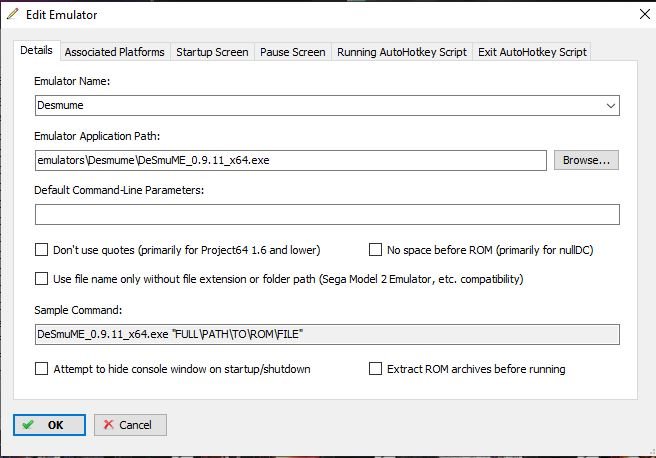Image resolution: width=656 pixels, height=458 pixels.
Task: Check Use file name only without extension
Action: (x=41, y=279)
